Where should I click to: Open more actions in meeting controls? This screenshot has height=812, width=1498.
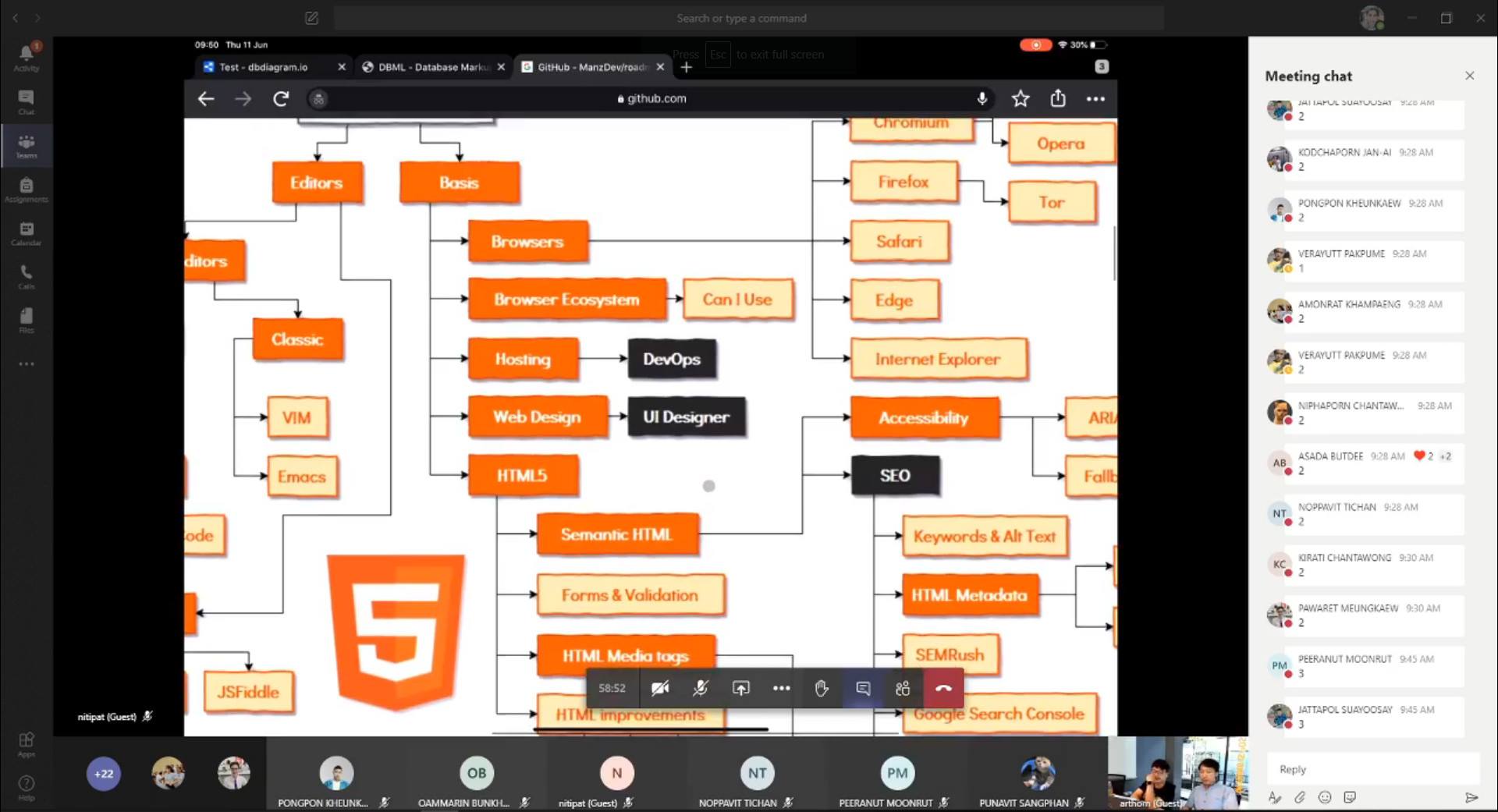pyautogui.click(x=781, y=688)
